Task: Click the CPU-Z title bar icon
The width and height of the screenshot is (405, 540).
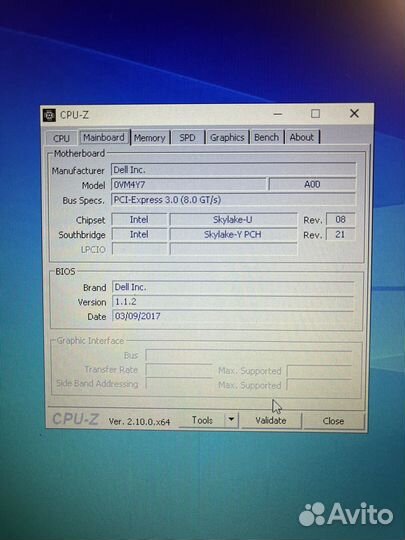Action: 50,115
